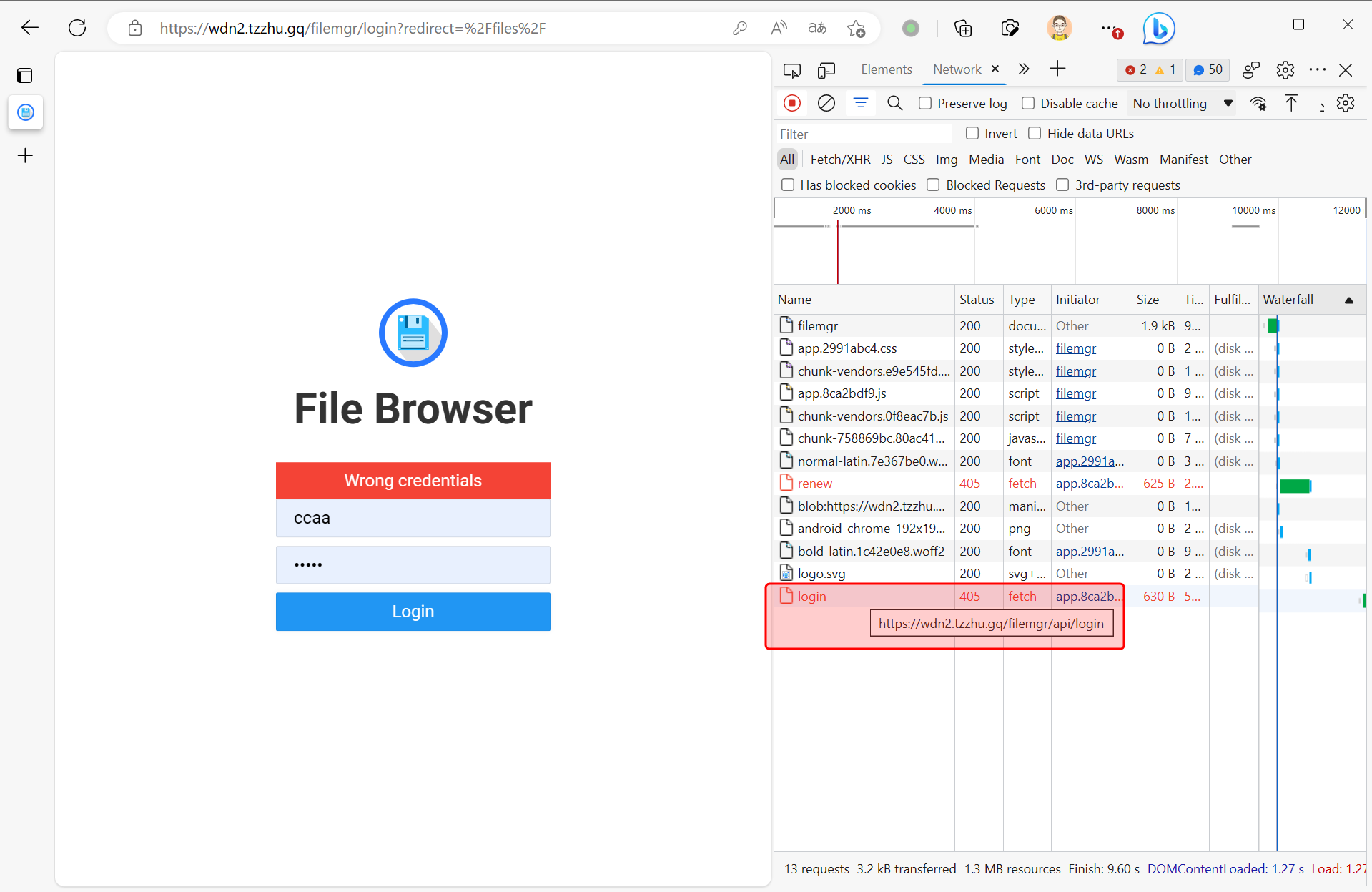Sort by the Waterfall column arrow

1348,300
